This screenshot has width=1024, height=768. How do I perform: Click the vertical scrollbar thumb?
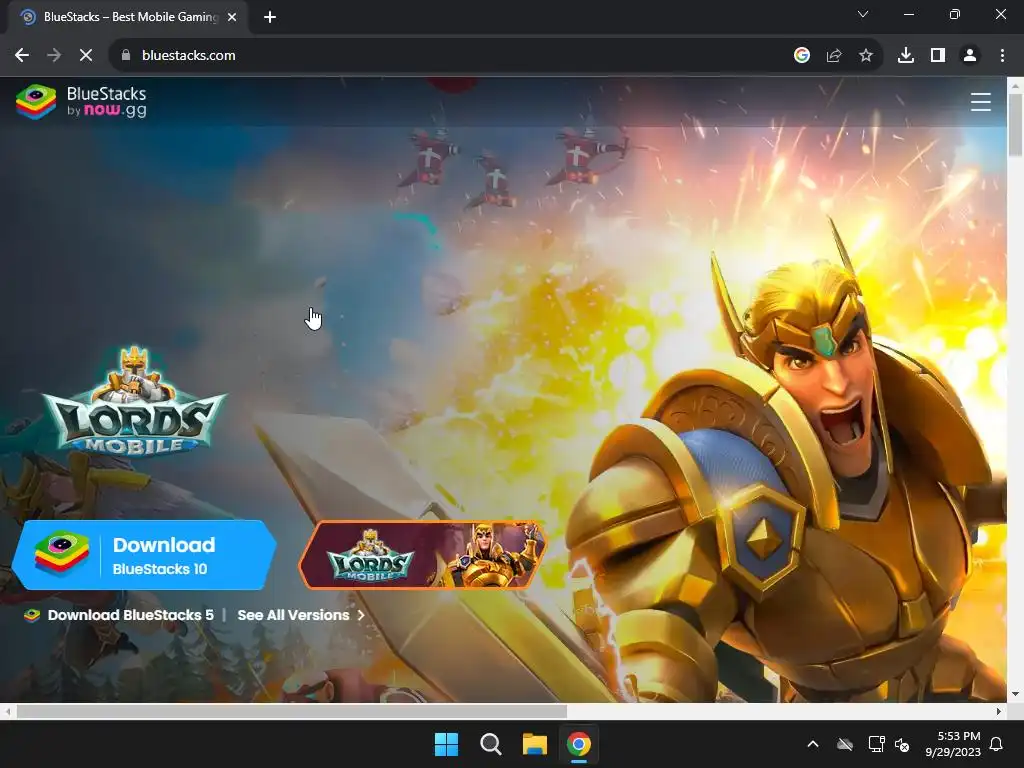[1015, 125]
